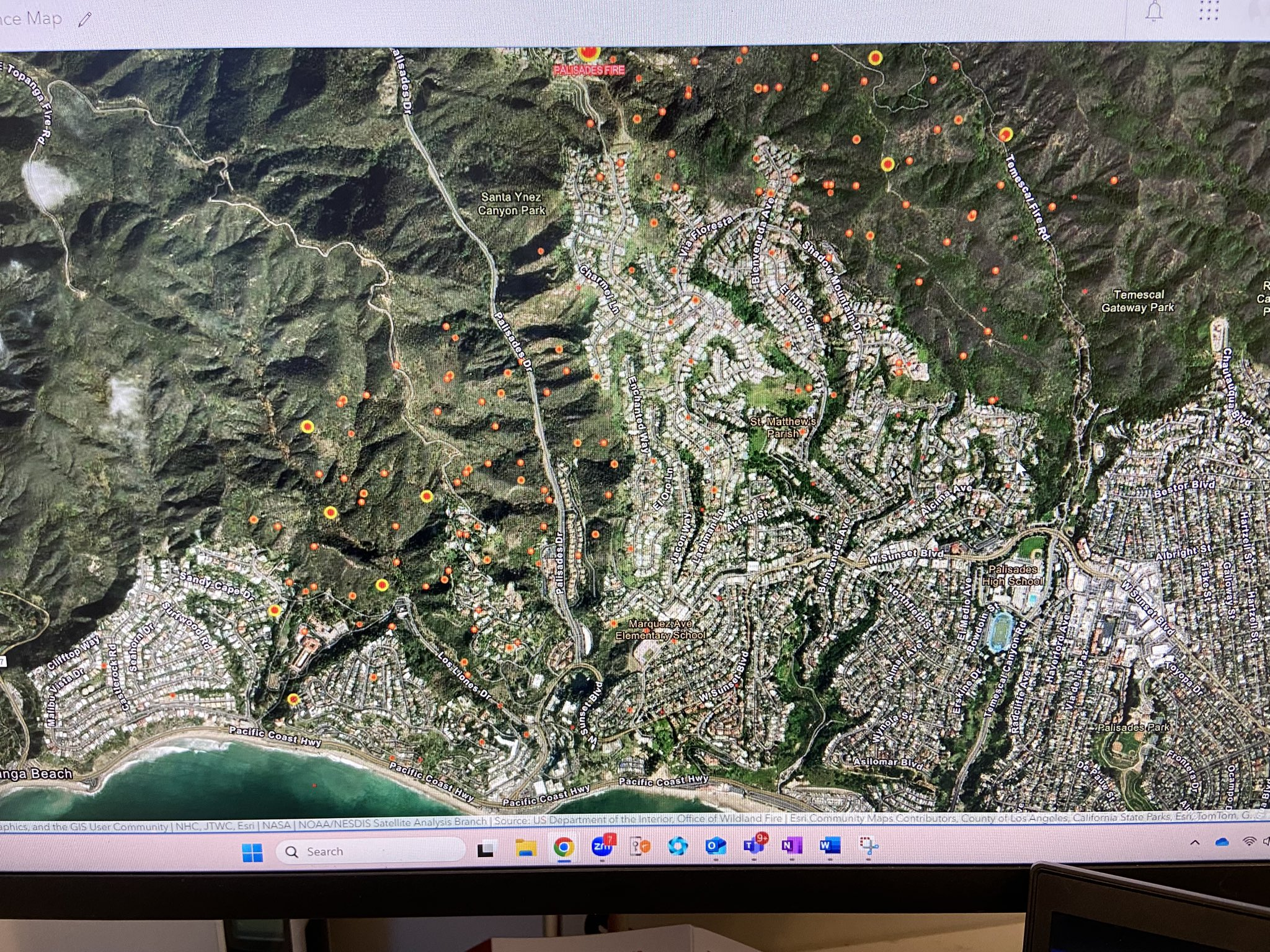Open the notifications bell icon

tap(1153, 11)
